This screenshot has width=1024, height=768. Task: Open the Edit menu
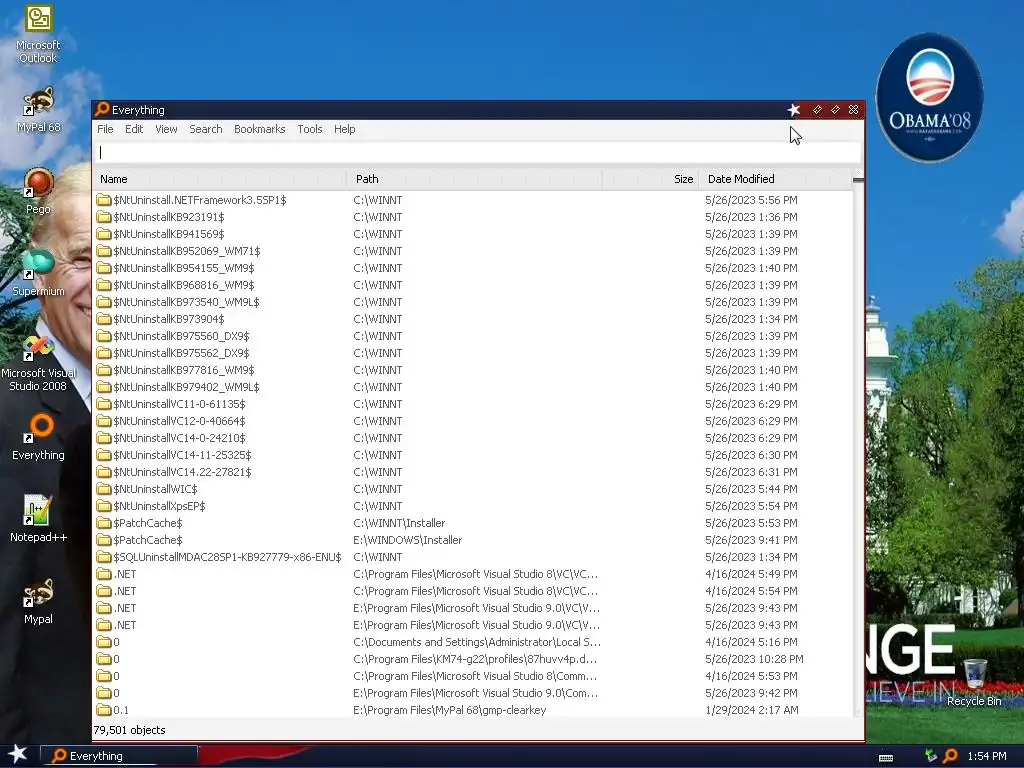click(134, 129)
